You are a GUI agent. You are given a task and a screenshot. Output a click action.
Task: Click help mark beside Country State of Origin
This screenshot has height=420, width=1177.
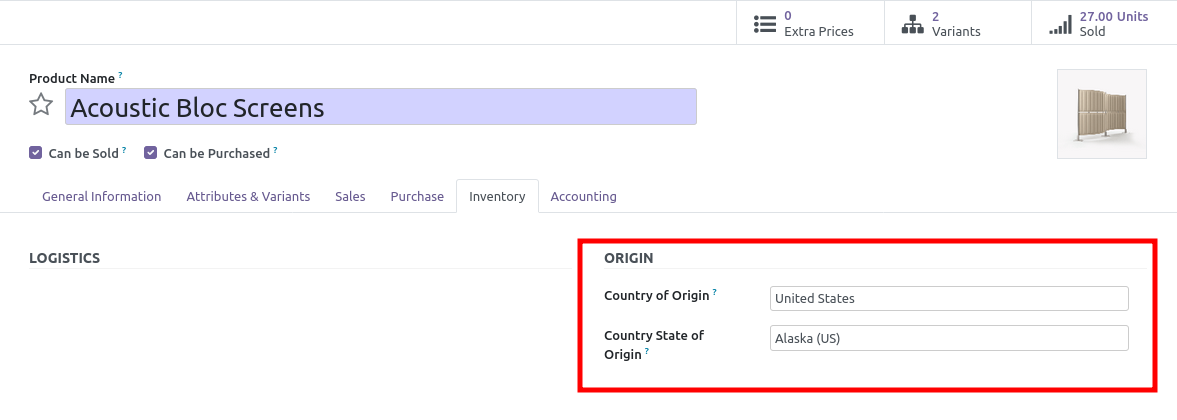[647, 352]
